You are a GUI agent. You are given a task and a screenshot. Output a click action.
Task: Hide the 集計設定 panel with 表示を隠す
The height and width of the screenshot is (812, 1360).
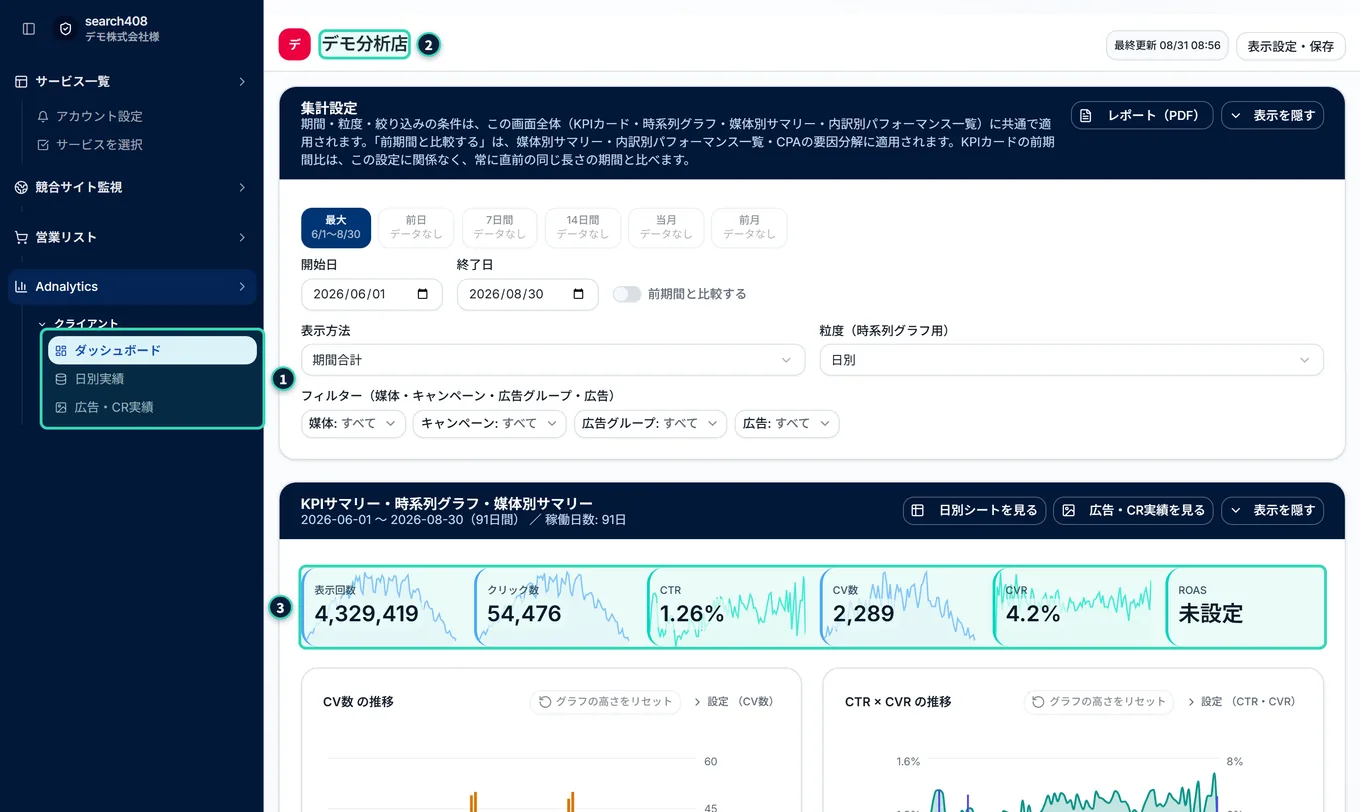(x=1273, y=115)
